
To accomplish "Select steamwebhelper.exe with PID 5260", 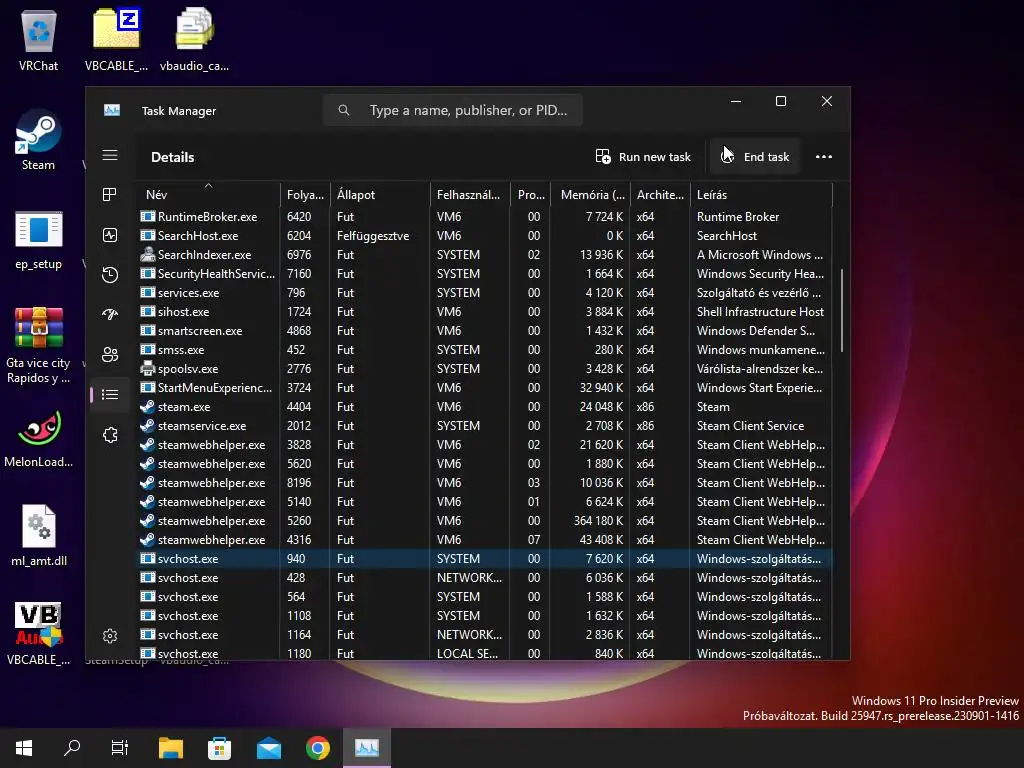I will tap(485, 520).
